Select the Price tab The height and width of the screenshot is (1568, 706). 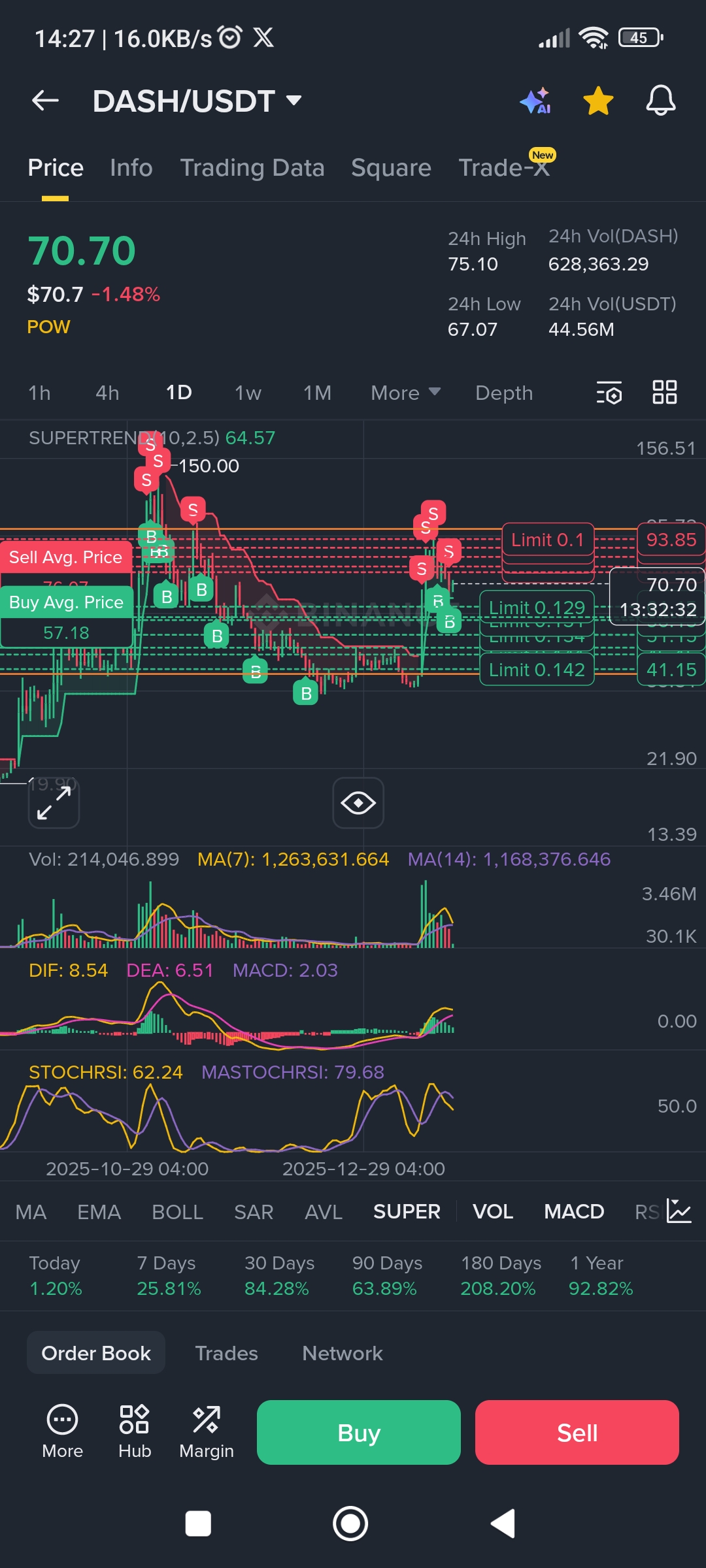coord(56,168)
